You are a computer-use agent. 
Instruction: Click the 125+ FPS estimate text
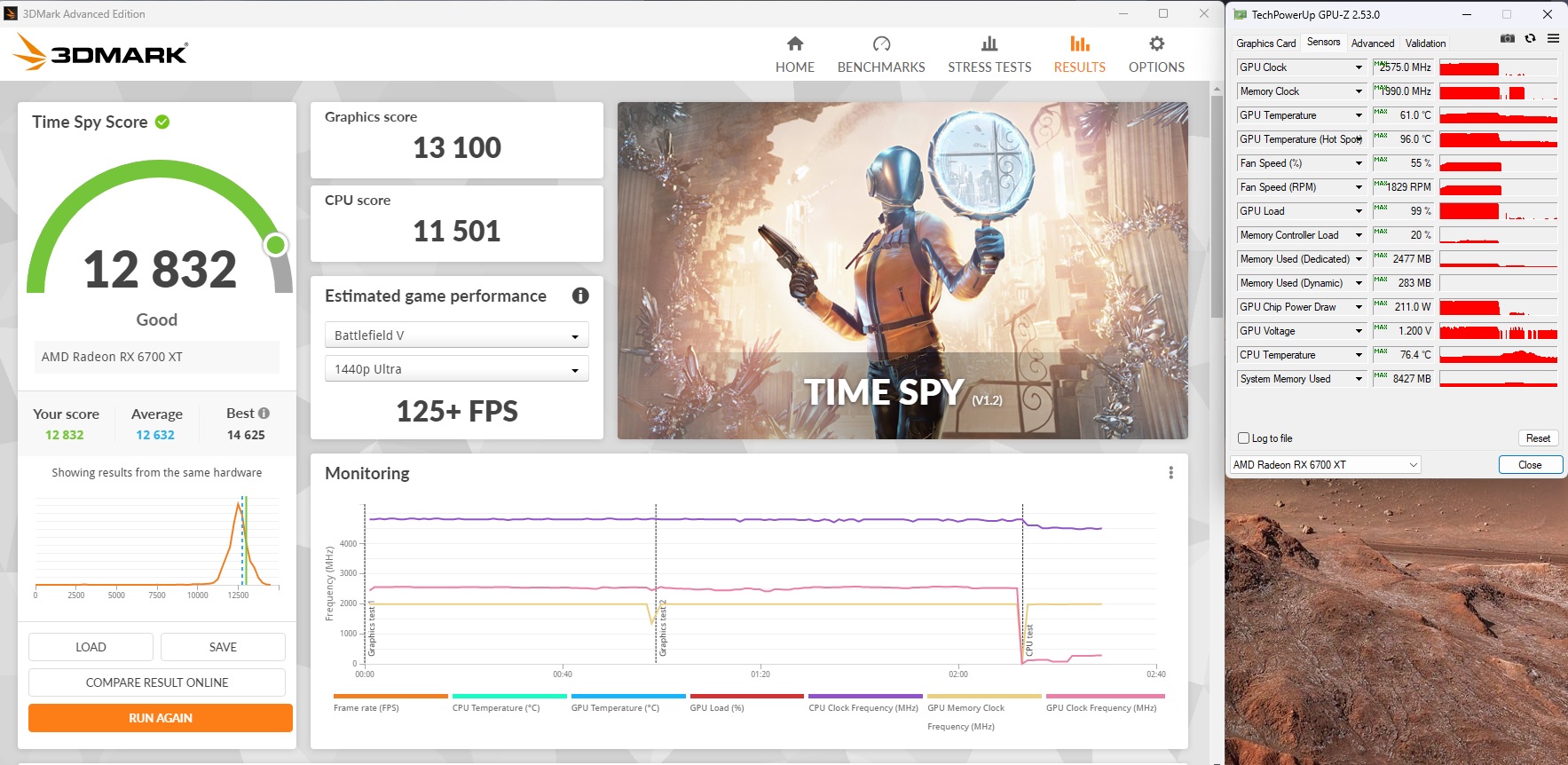click(x=457, y=411)
